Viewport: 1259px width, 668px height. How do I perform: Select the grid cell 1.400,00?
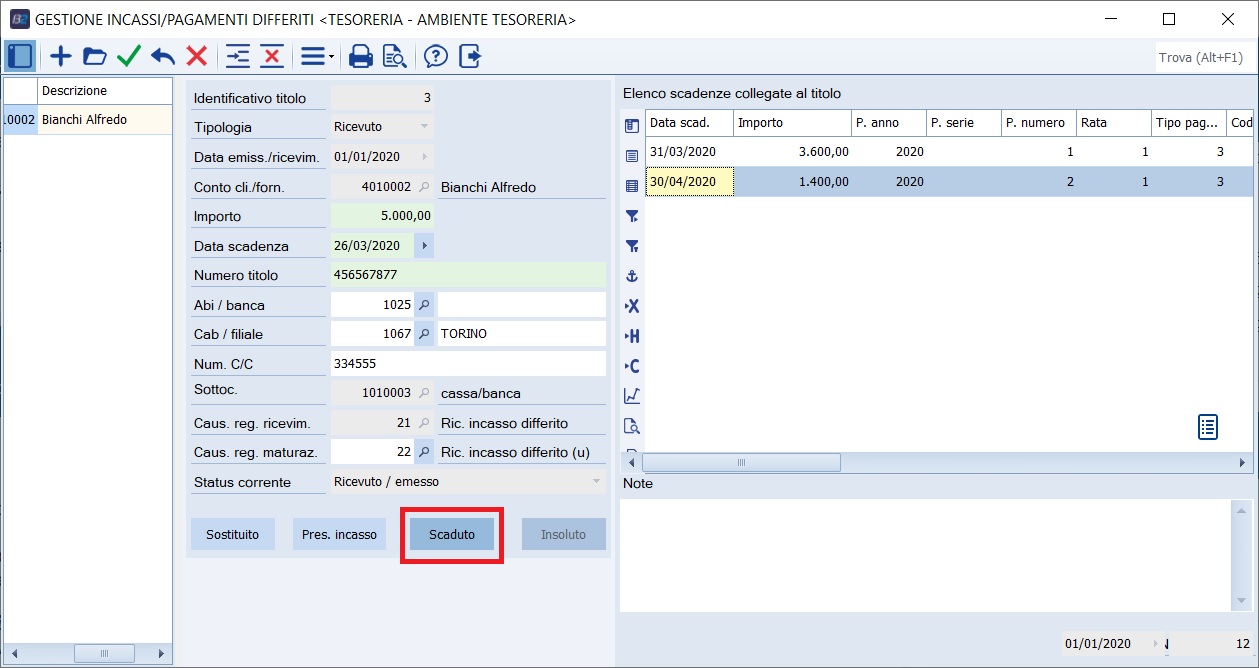tap(792, 182)
